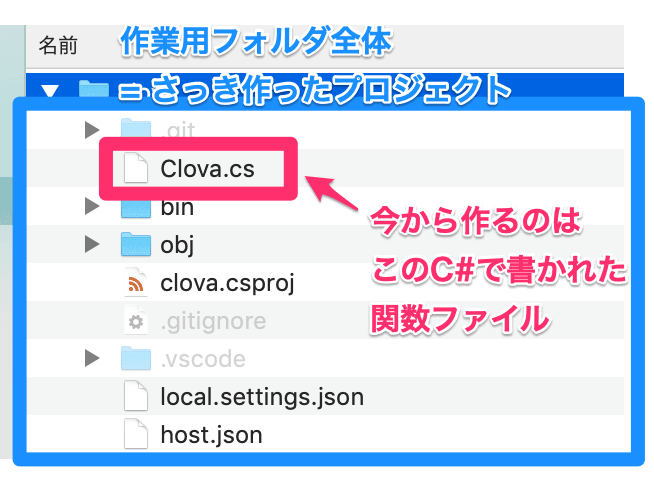Collapse the selected project folder triangle
The height and width of the screenshot is (478, 654).
tap(52, 91)
